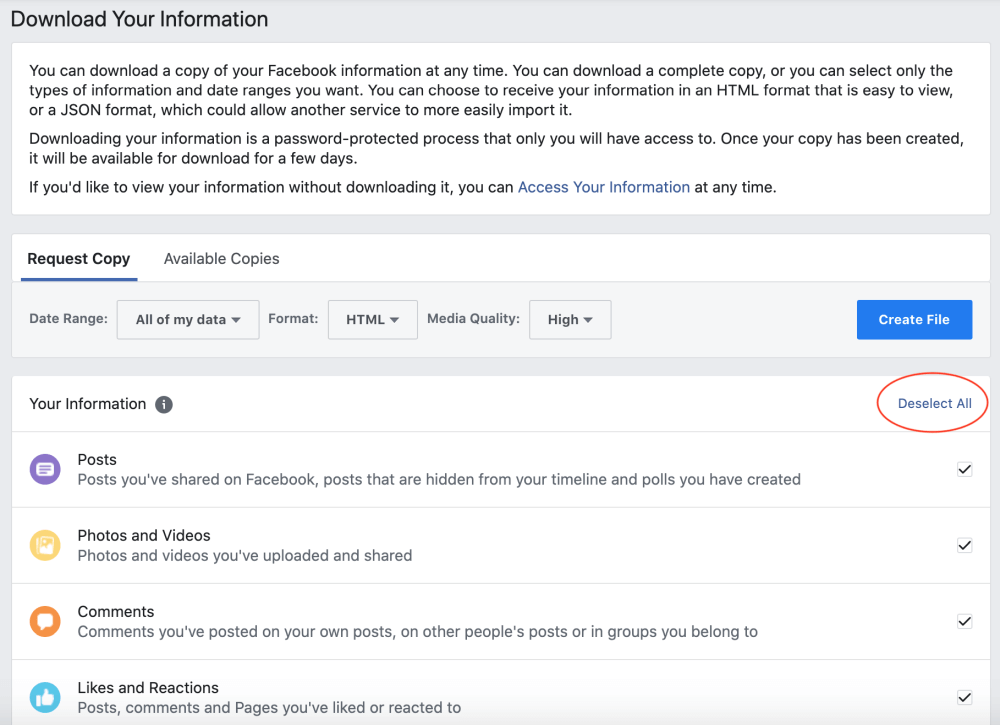Uncheck the Photos and Videos checkbox
Image resolution: width=1000 pixels, height=725 pixels.
(964, 545)
